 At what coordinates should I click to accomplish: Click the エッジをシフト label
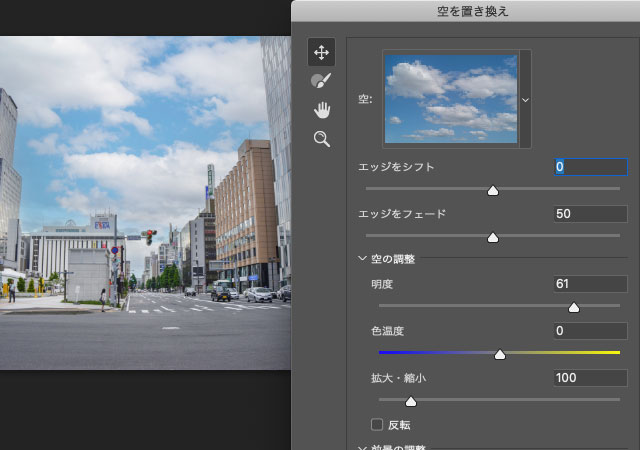coord(396,167)
